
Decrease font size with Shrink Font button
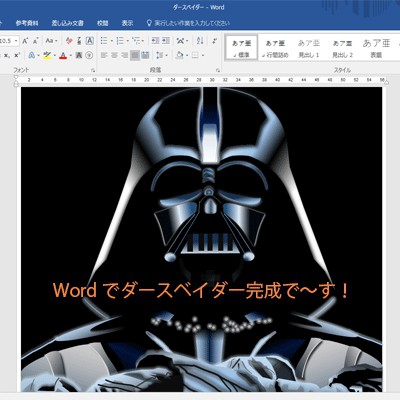click(x=35, y=41)
